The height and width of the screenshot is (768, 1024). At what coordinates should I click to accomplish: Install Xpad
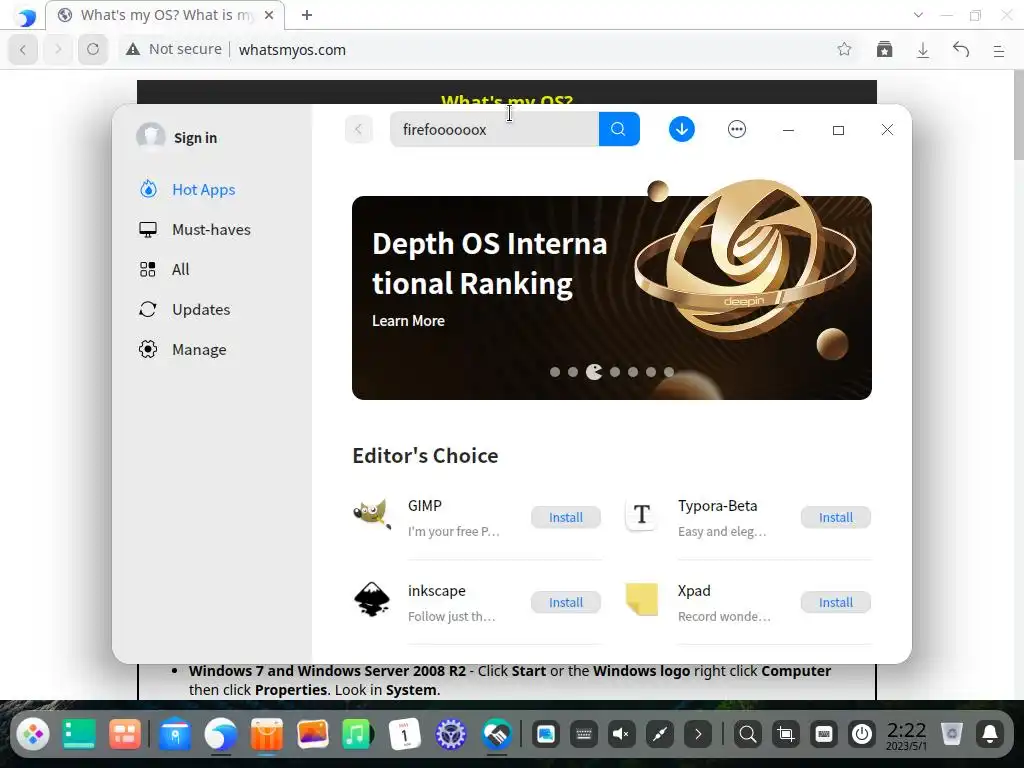click(836, 602)
